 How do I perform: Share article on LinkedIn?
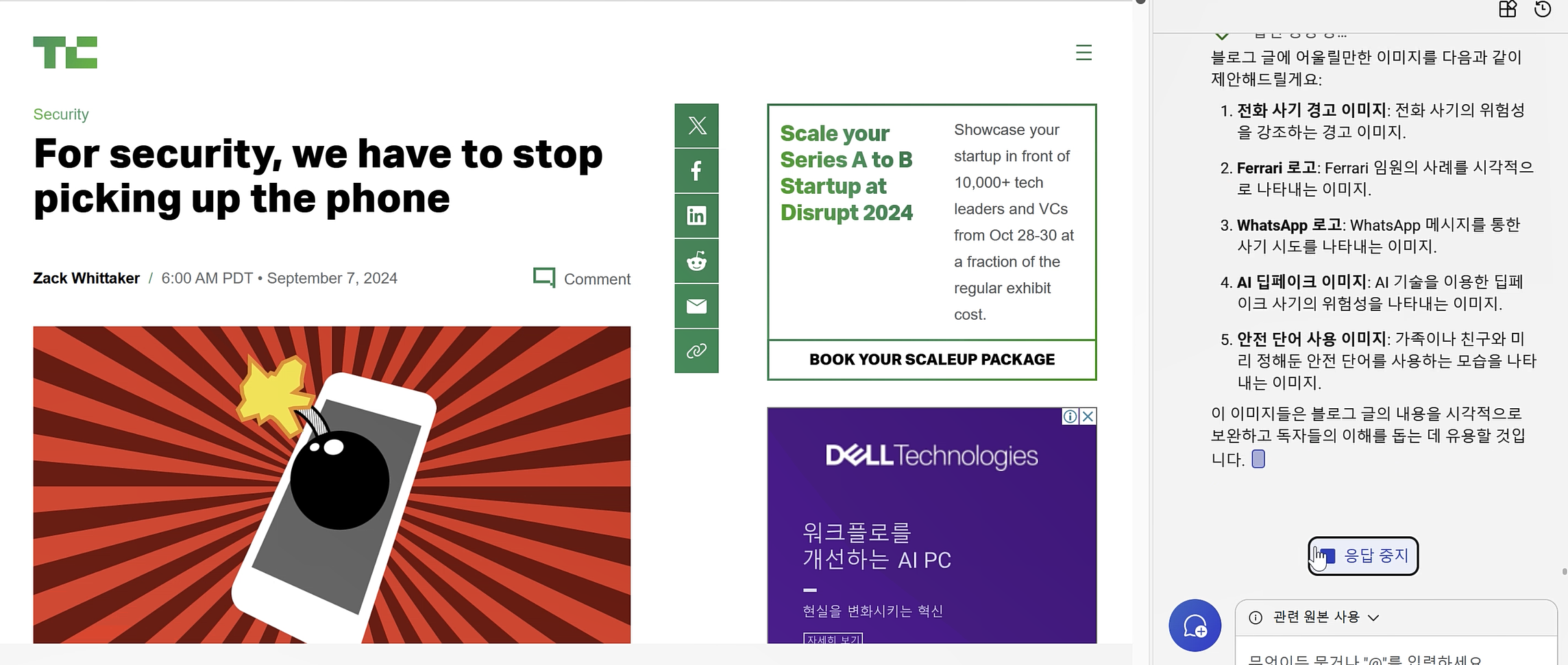click(696, 216)
